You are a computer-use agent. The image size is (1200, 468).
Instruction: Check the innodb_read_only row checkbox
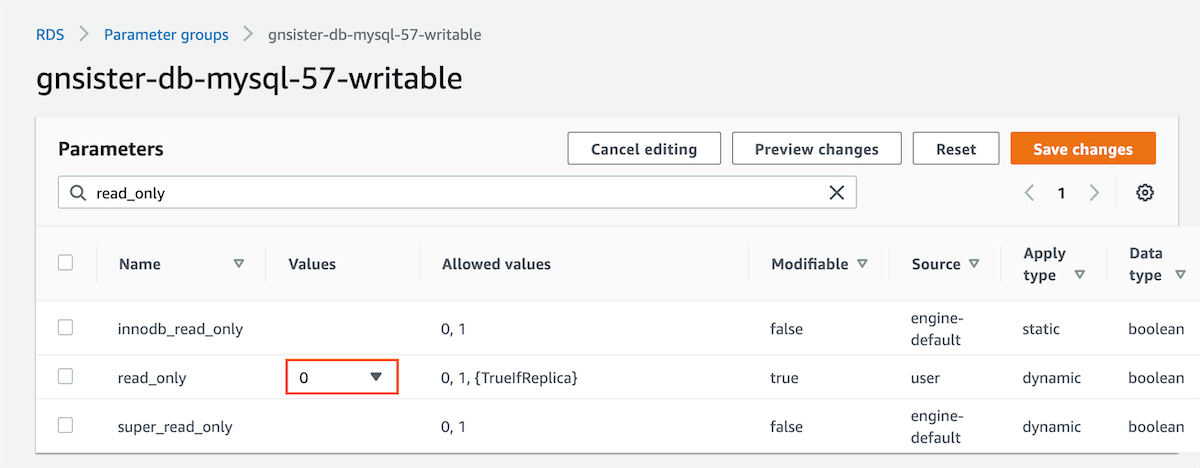pyautogui.click(x=66, y=328)
